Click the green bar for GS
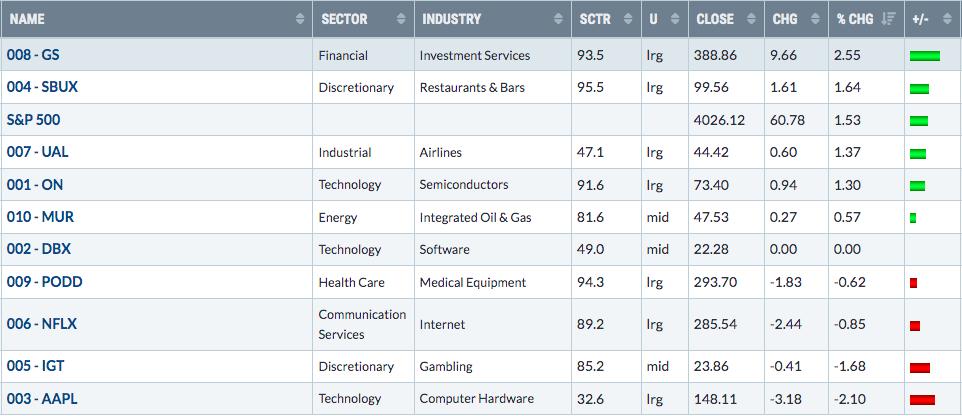962x416 pixels. tap(925, 56)
